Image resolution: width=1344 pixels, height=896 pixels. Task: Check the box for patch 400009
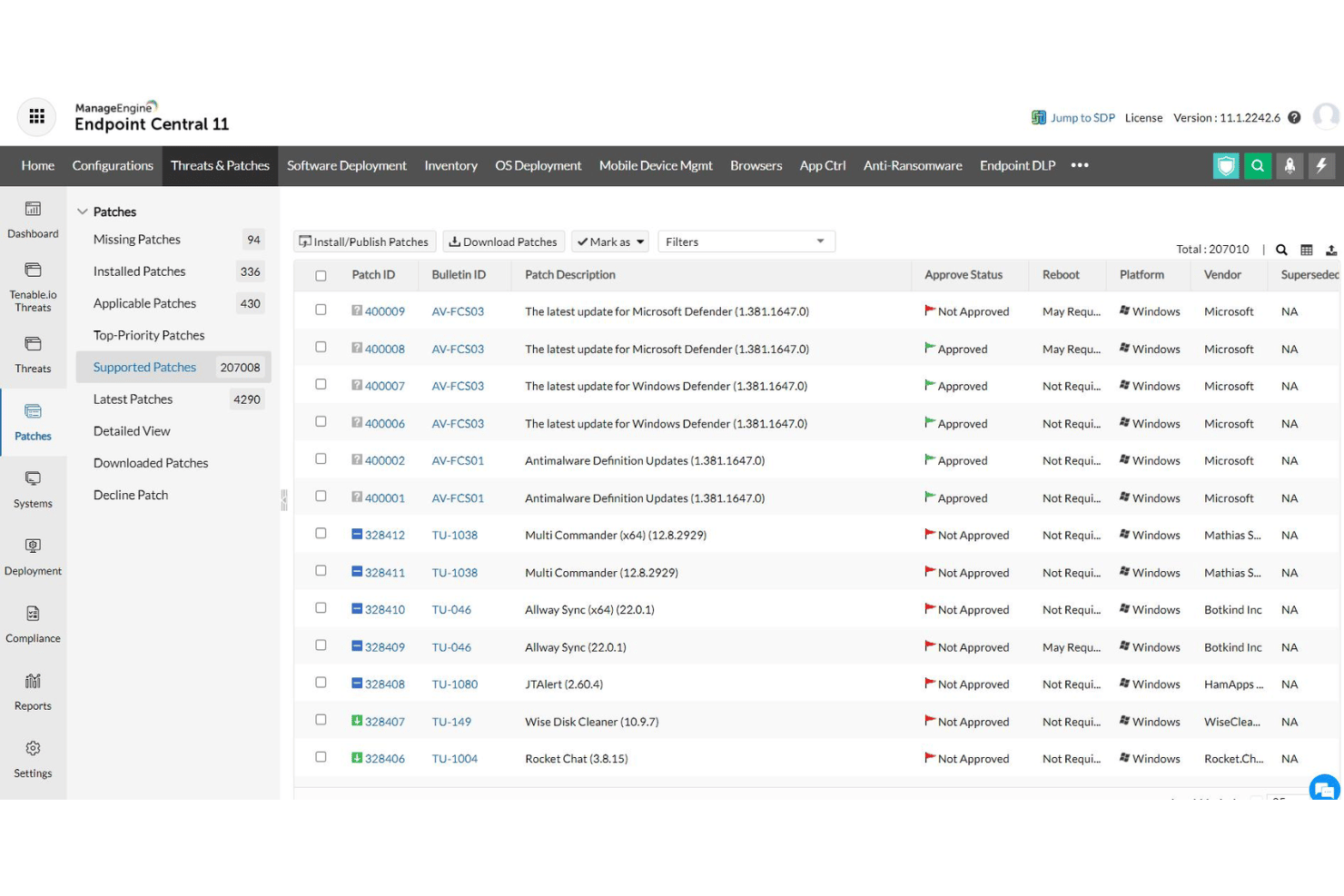pyautogui.click(x=321, y=310)
